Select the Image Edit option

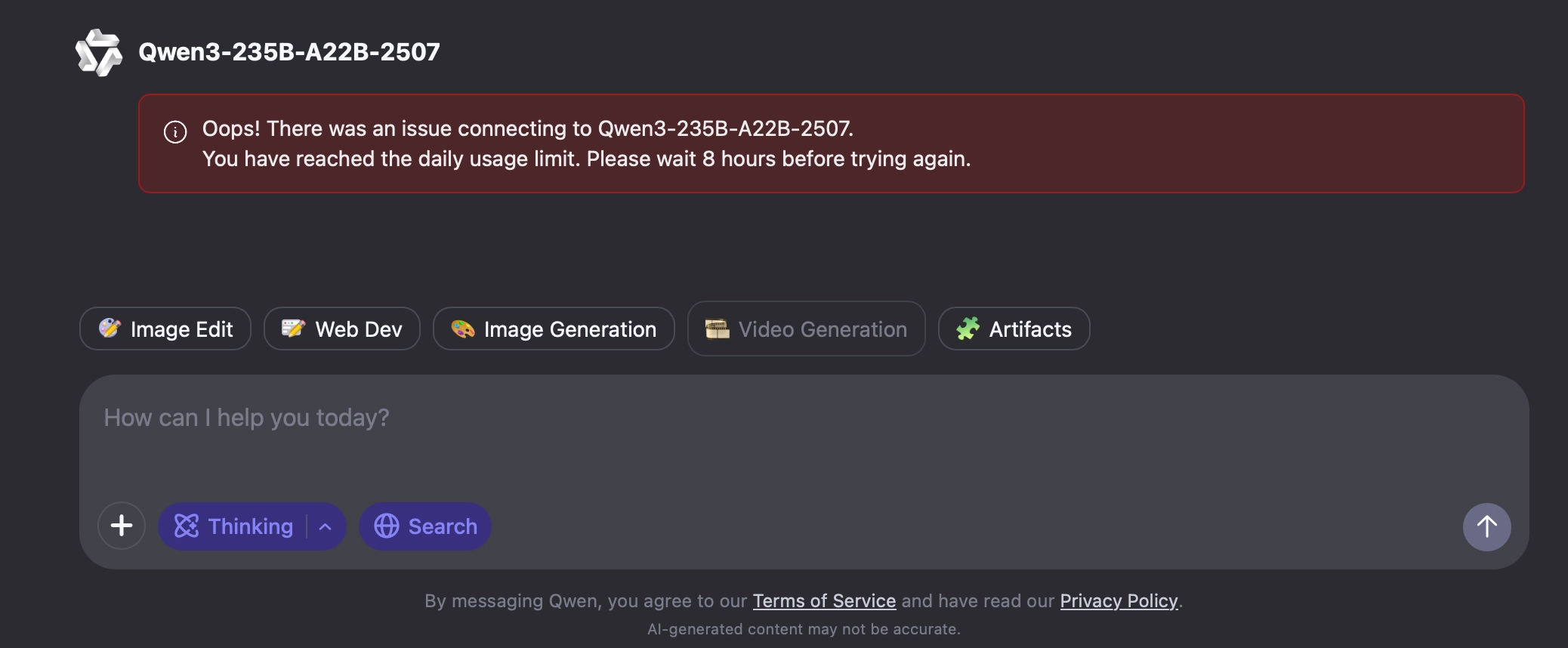coord(165,329)
